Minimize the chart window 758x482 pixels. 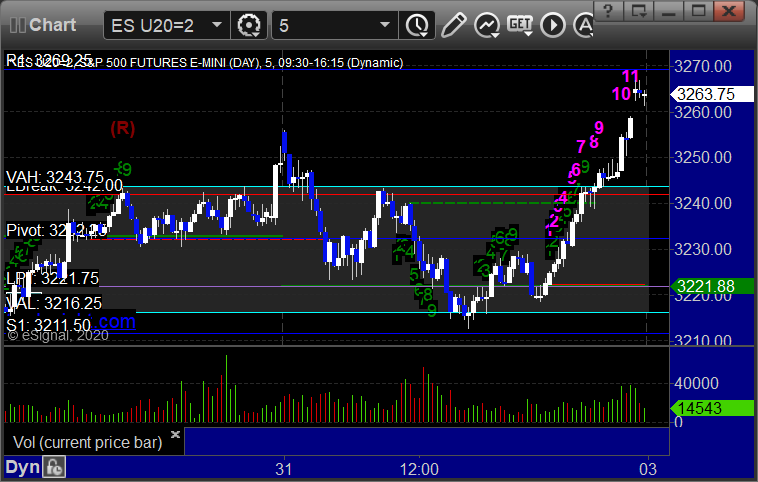pos(669,10)
